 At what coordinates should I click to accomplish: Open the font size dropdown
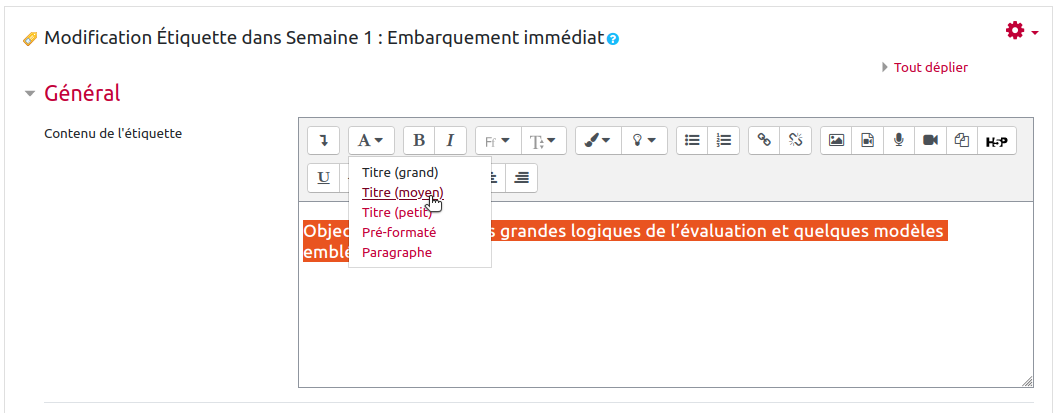[x=548, y=141]
